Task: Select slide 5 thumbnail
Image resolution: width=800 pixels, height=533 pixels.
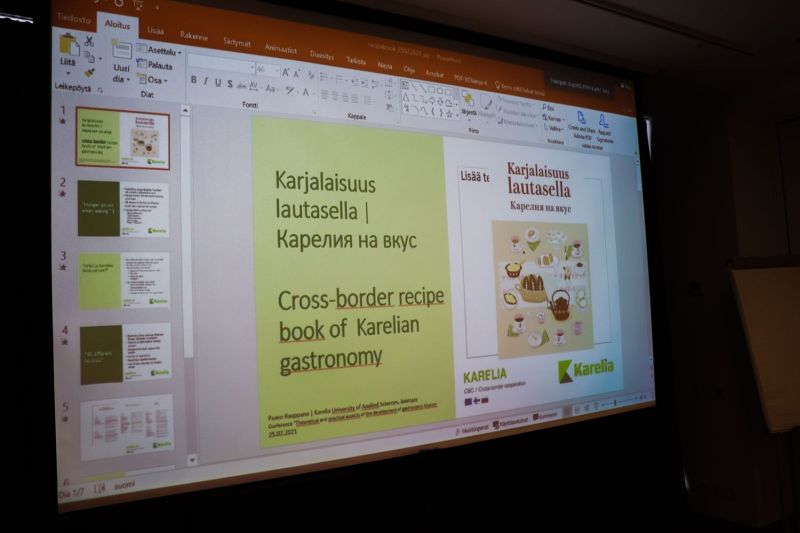Action: click(x=128, y=427)
